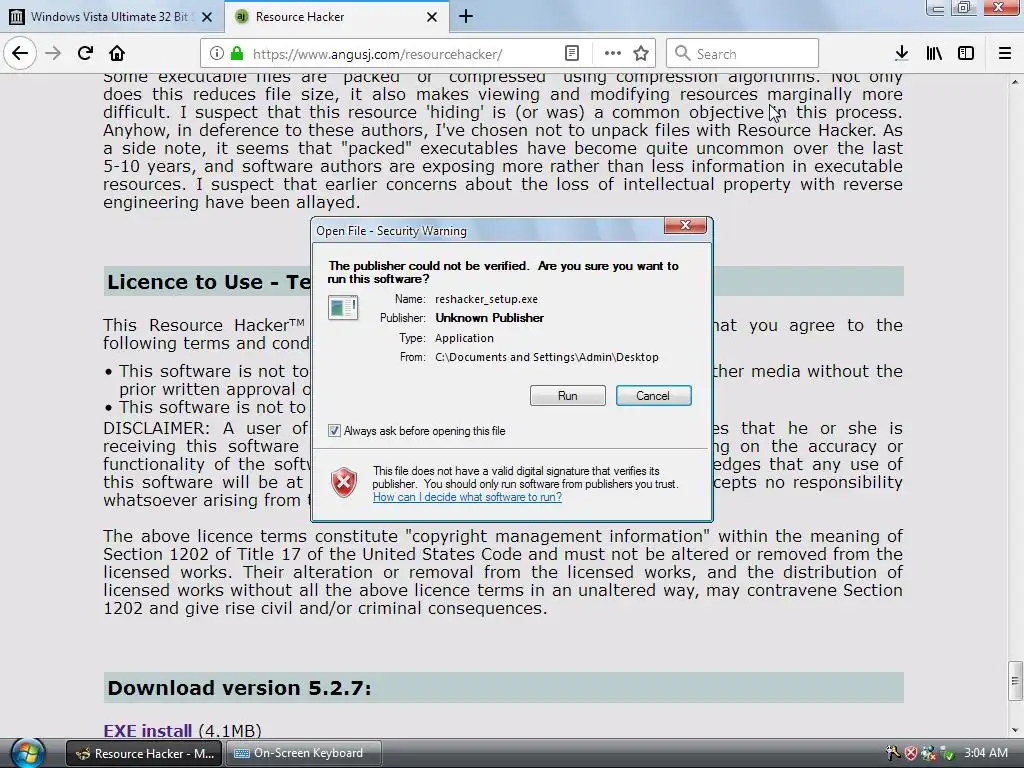The height and width of the screenshot is (768, 1024).
Task: Open 'How can I decide what software to run?'
Action: [468, 498]
